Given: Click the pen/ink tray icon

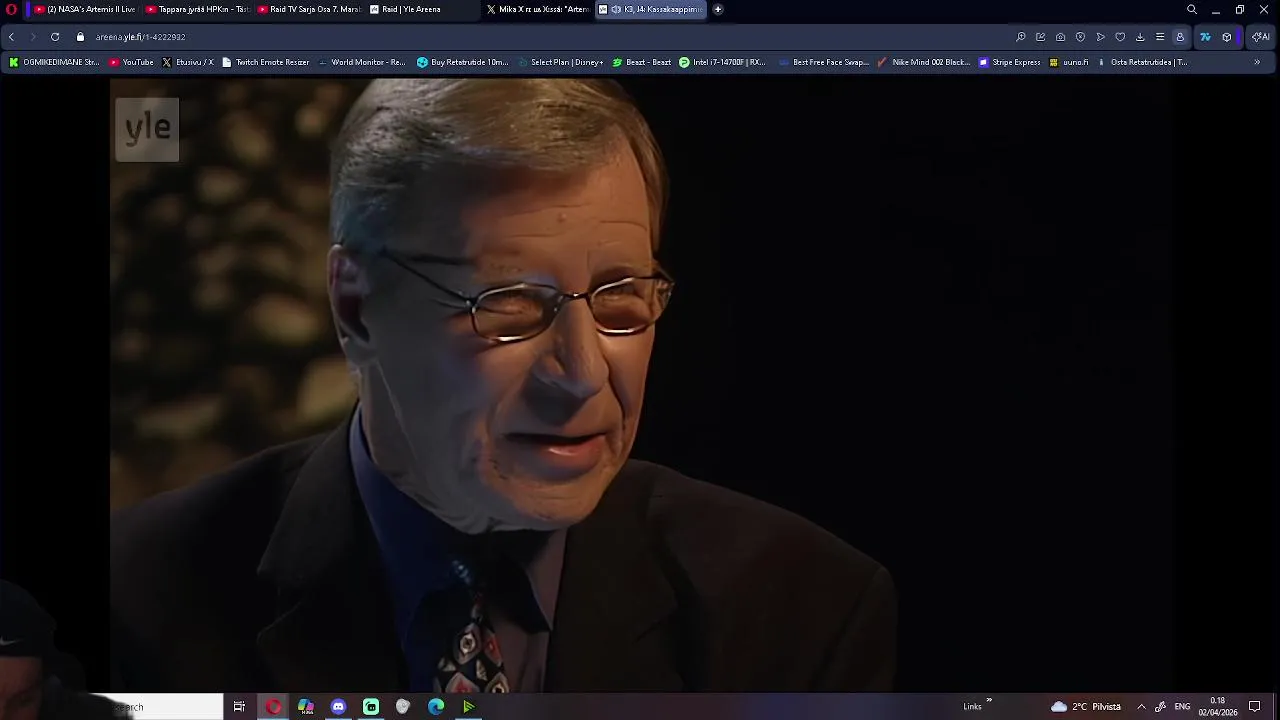Looking at the screenshot, I should (x=1160, y=707).
